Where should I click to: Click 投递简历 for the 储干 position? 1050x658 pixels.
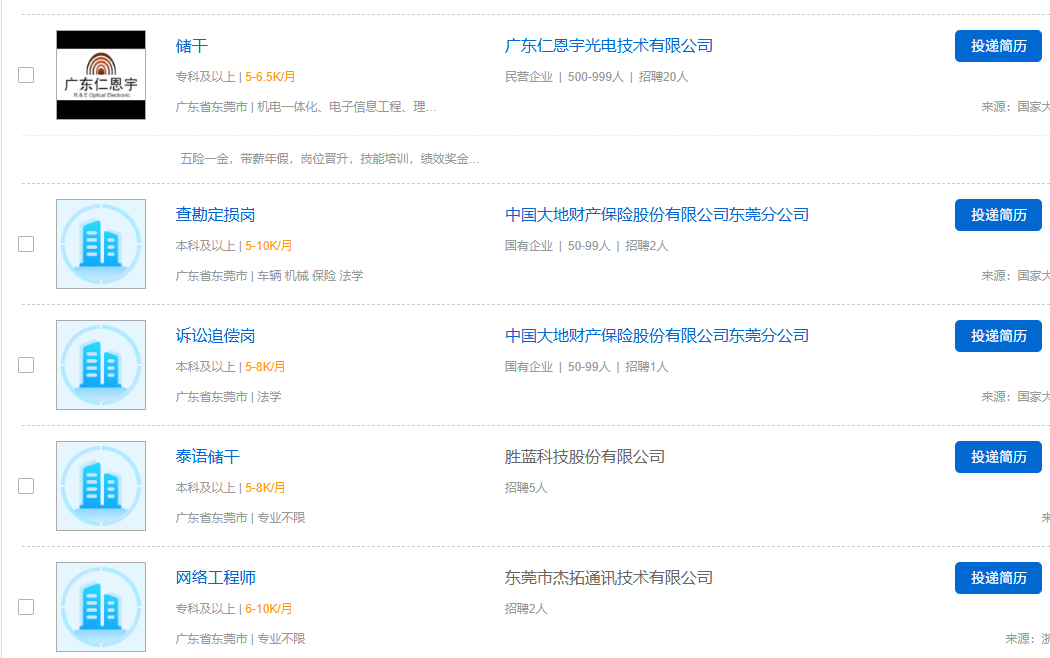pyautogui.click(x=998, y=46)
